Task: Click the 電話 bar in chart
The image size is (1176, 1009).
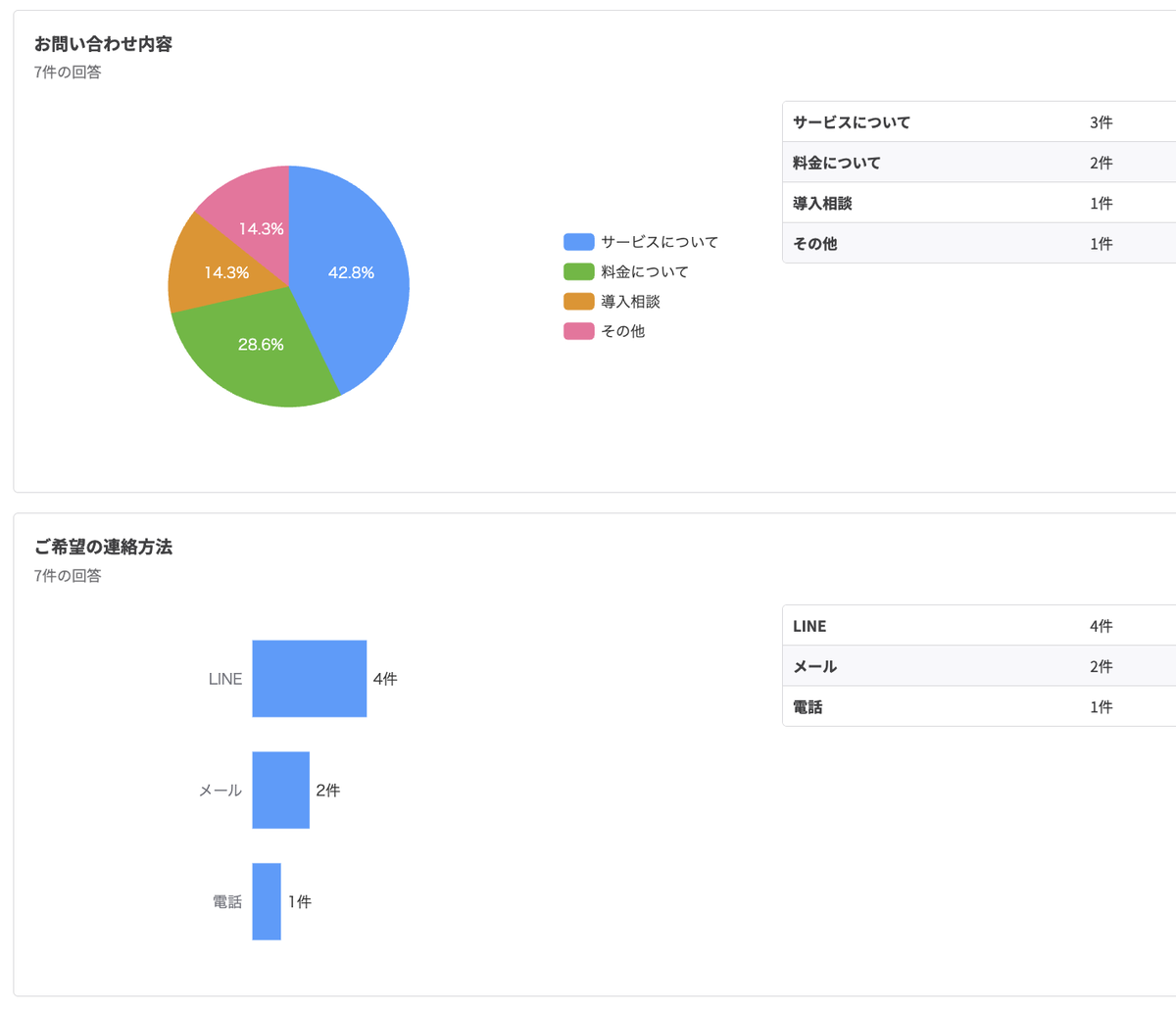Action: point(267,901)
